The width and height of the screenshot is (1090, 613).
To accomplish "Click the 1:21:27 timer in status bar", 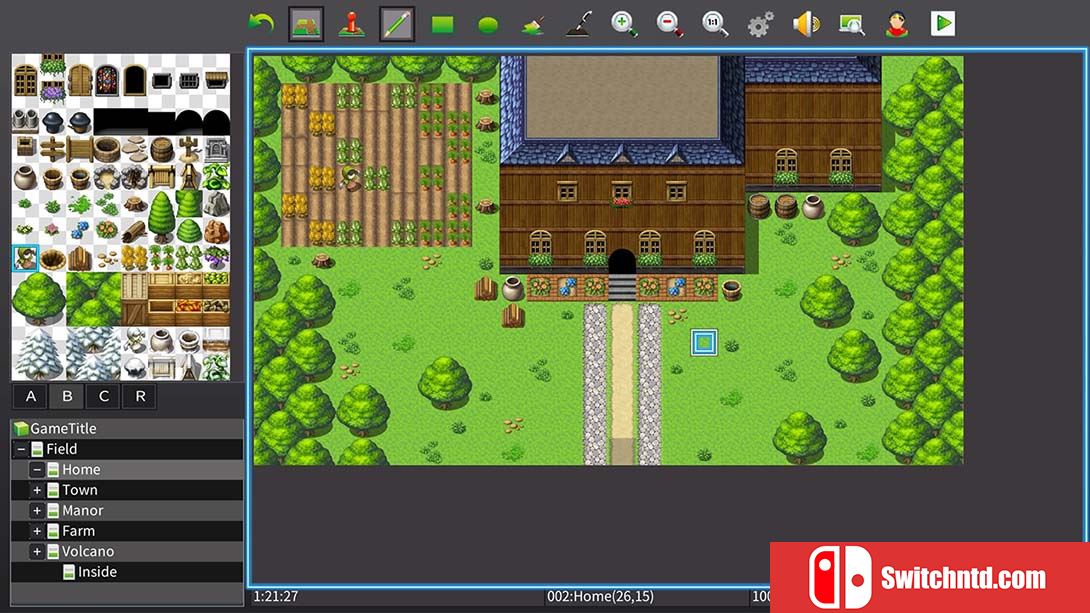I will click(x=276, y=596).
